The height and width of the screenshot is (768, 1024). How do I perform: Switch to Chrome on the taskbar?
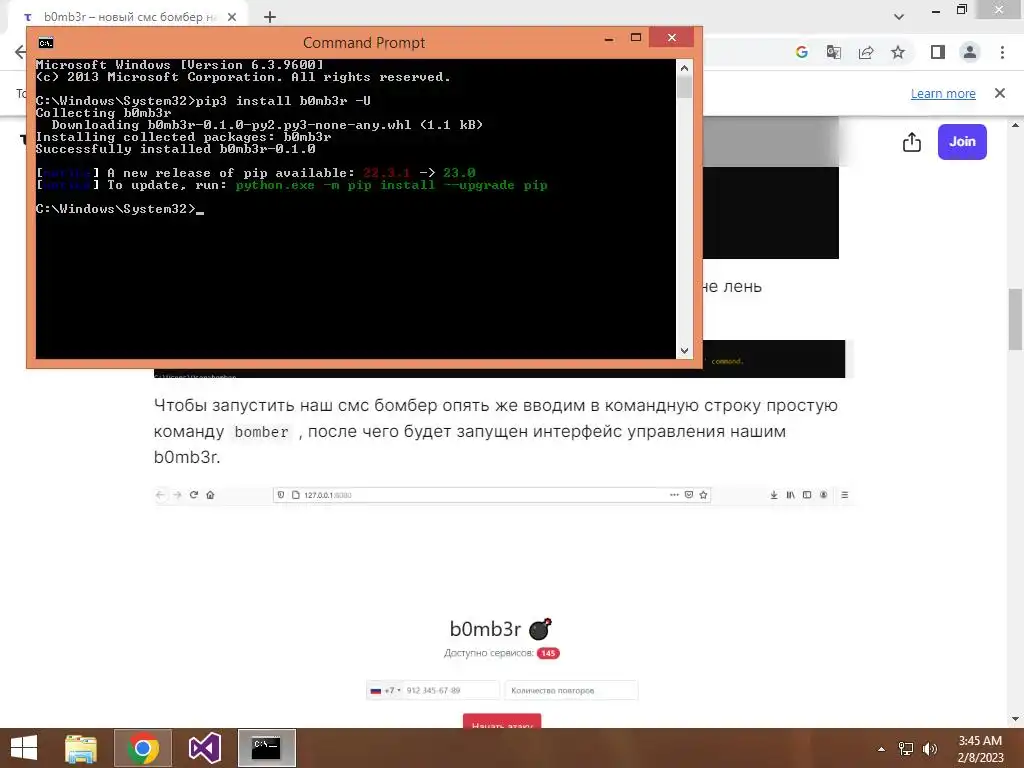pos(143,748)
